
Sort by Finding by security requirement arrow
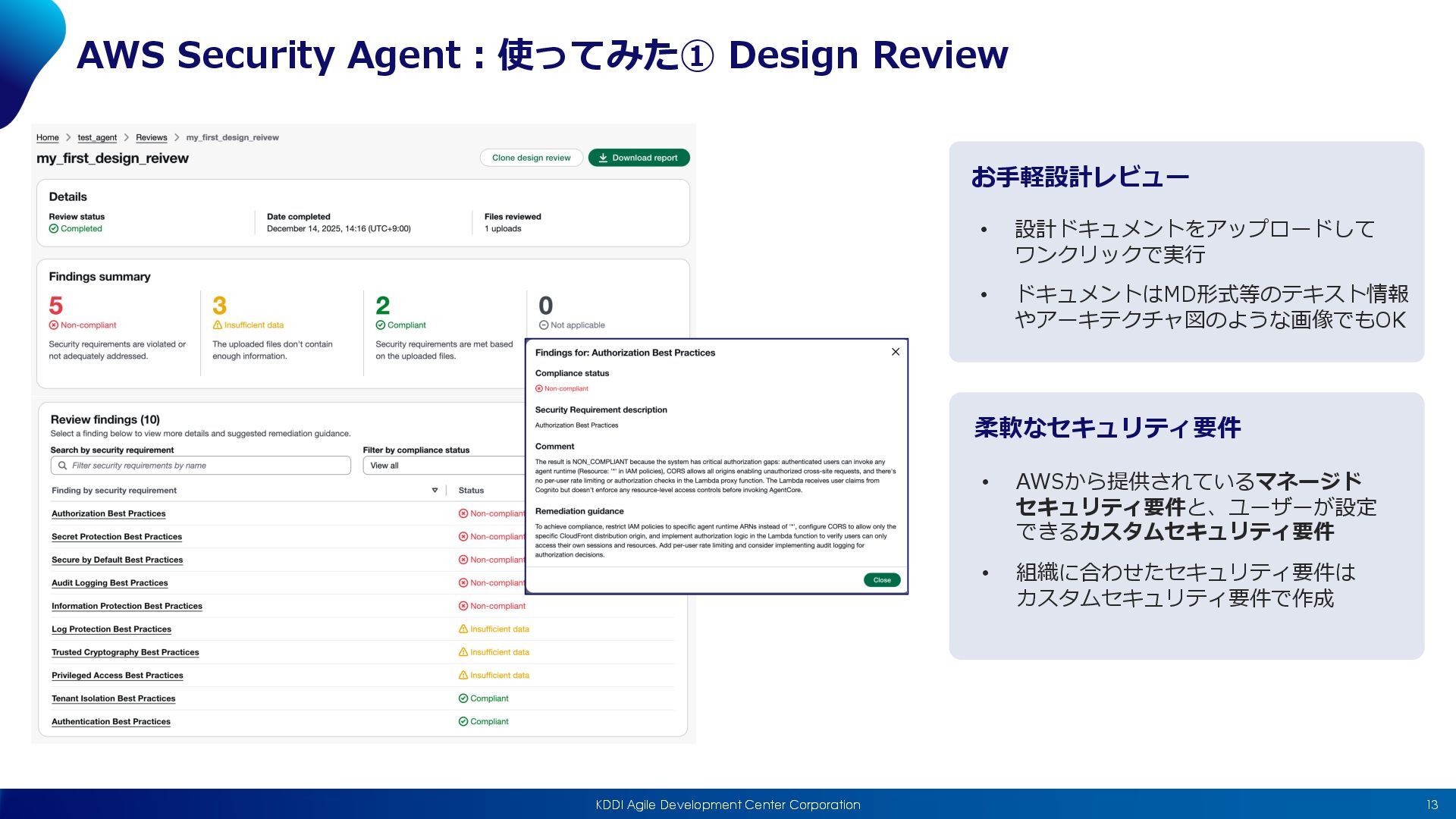pos(435,491)
